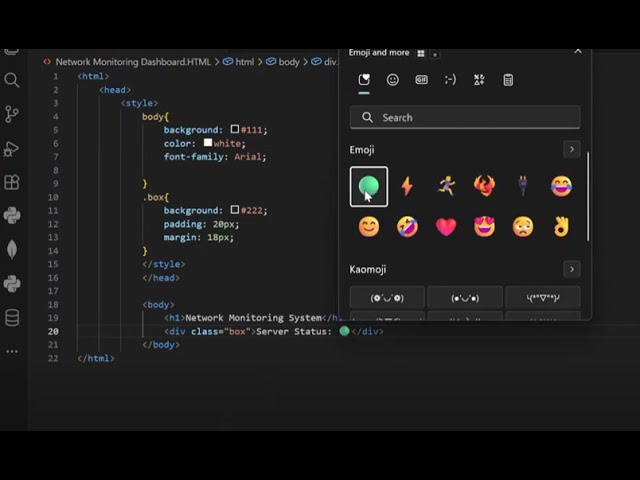Insert the heart eyes emoji
Image resolution: width=640 pixels, height=480 pixels.
484,227
